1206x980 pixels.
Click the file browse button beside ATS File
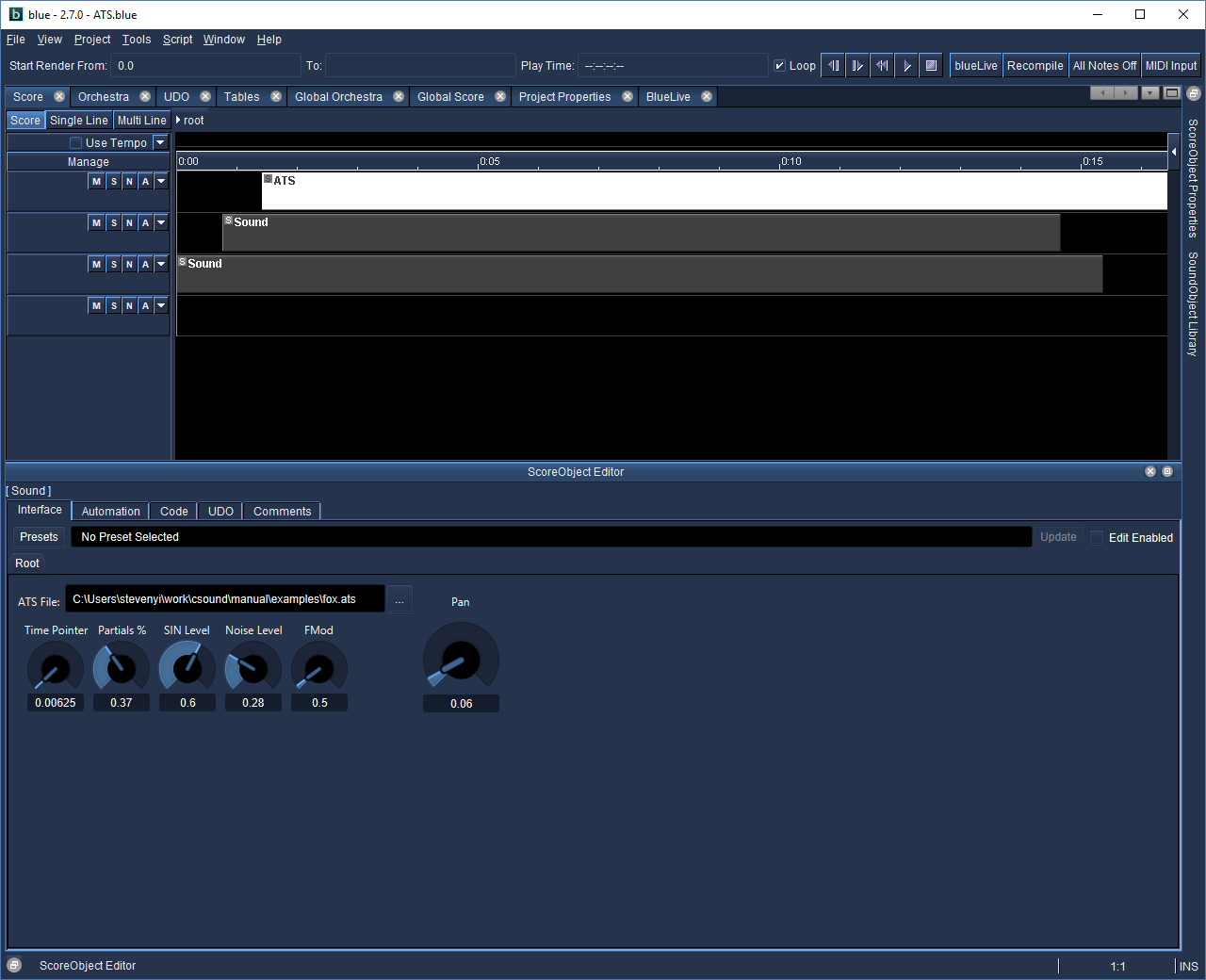[399, 600]
